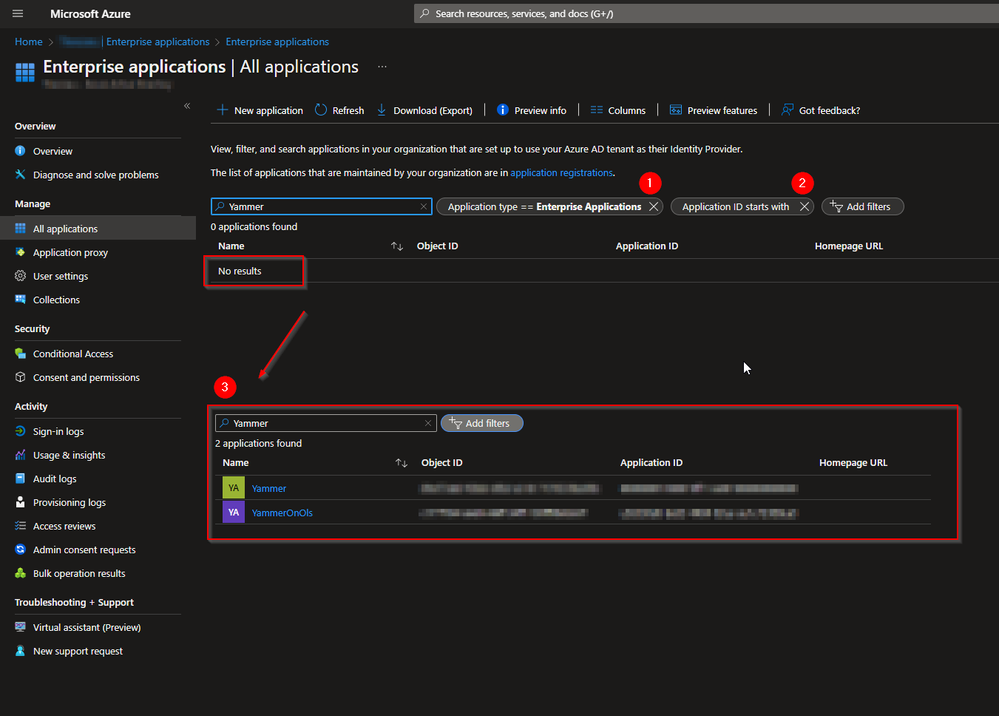The width and height of the screenshot is (999, 716).
Task: Click the lower Add filters button
Action: click(x=482, y=423)
